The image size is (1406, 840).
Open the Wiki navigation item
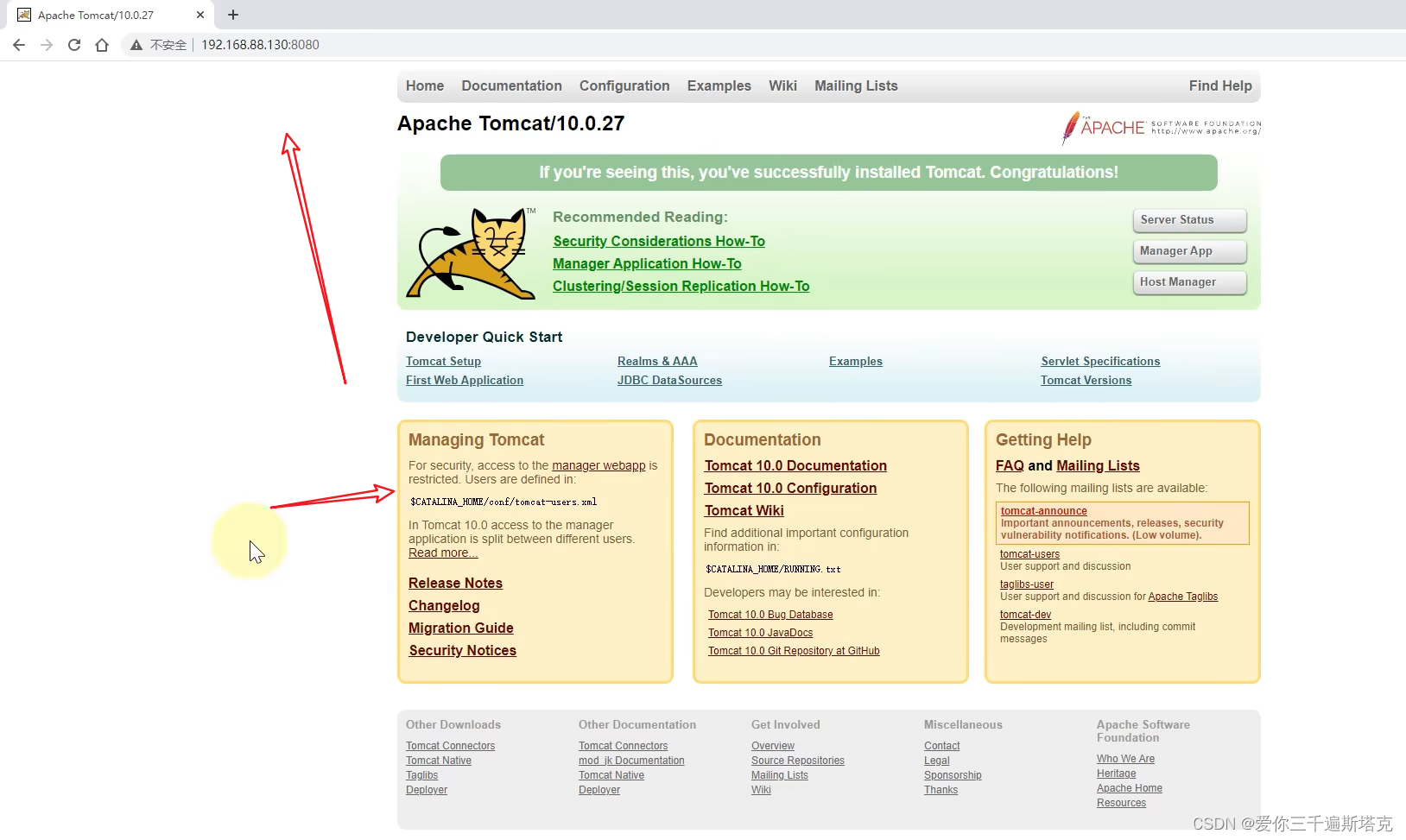click(782, 85)
